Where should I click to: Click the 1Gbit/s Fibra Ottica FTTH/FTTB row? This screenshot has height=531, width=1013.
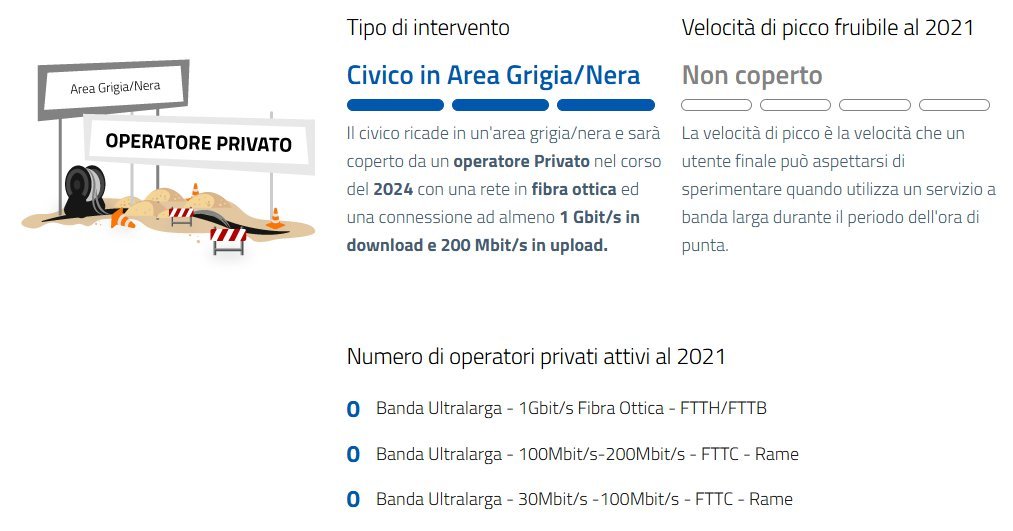[557, 409]
